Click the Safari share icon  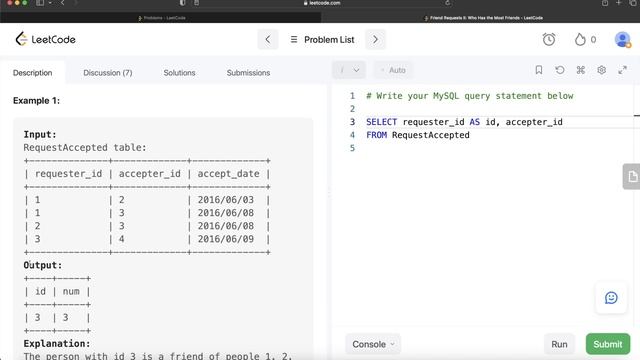[x=604, y=3]
